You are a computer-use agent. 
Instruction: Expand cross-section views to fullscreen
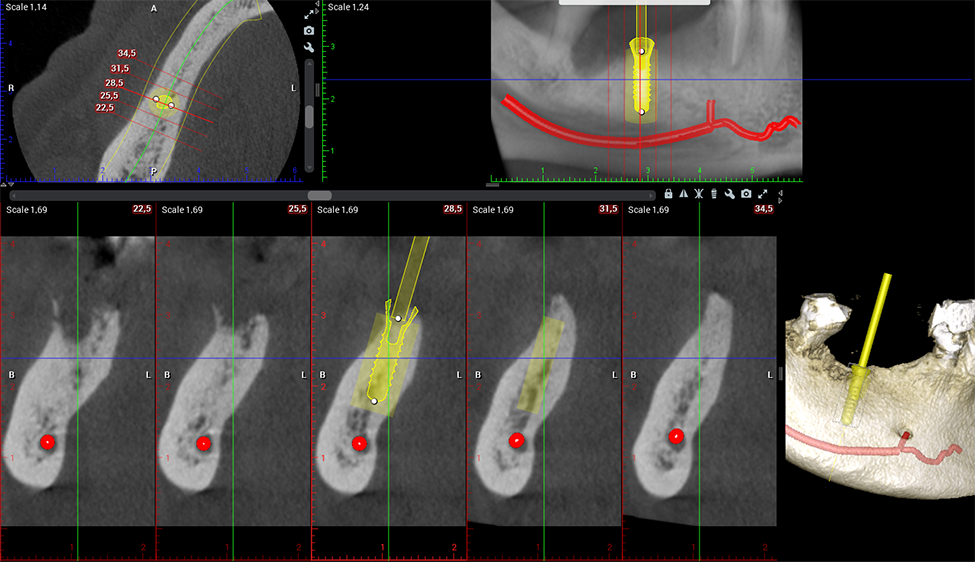click(x=762, y=194)
